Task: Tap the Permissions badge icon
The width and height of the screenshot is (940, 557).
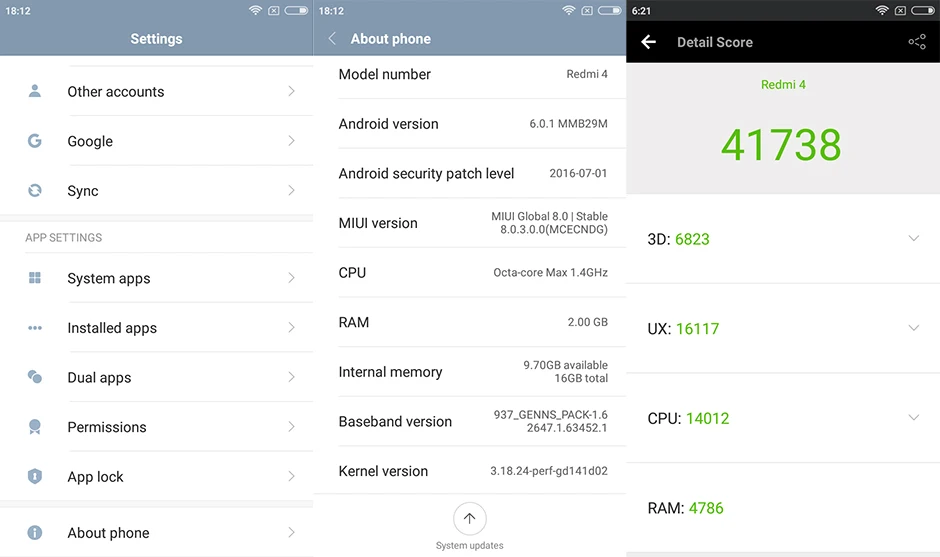Action: click(x=35, y=426)
